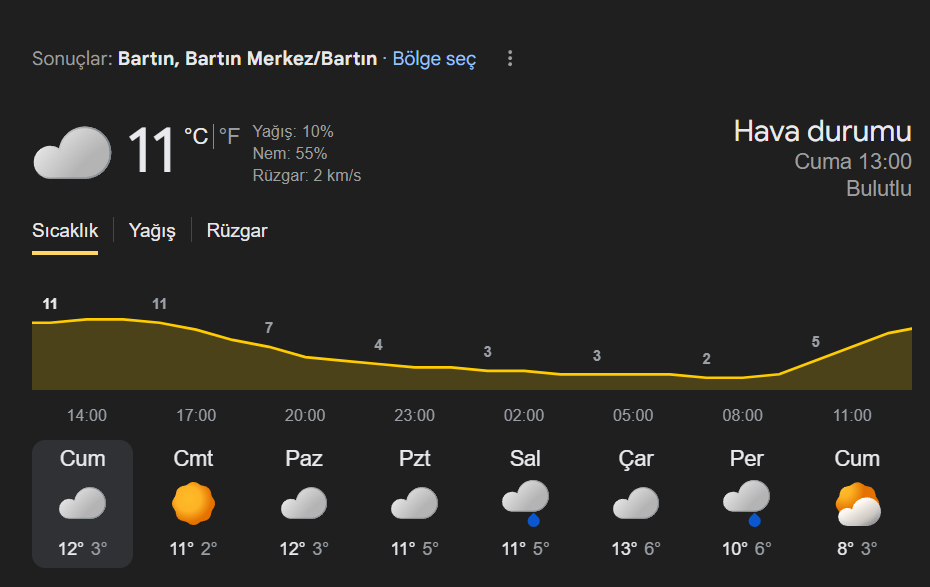930x587 pixels.
Task: Click the large current cloudy weather icon
Action: (x=72, y=153)
